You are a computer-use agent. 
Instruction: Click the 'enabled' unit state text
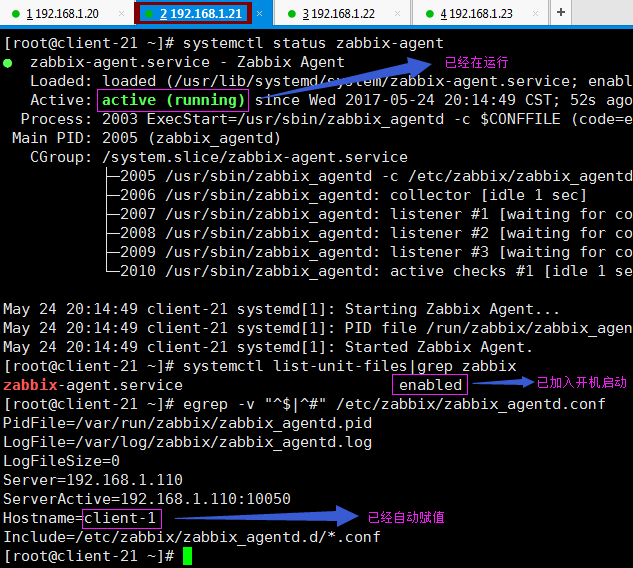(x=430, y=385)
